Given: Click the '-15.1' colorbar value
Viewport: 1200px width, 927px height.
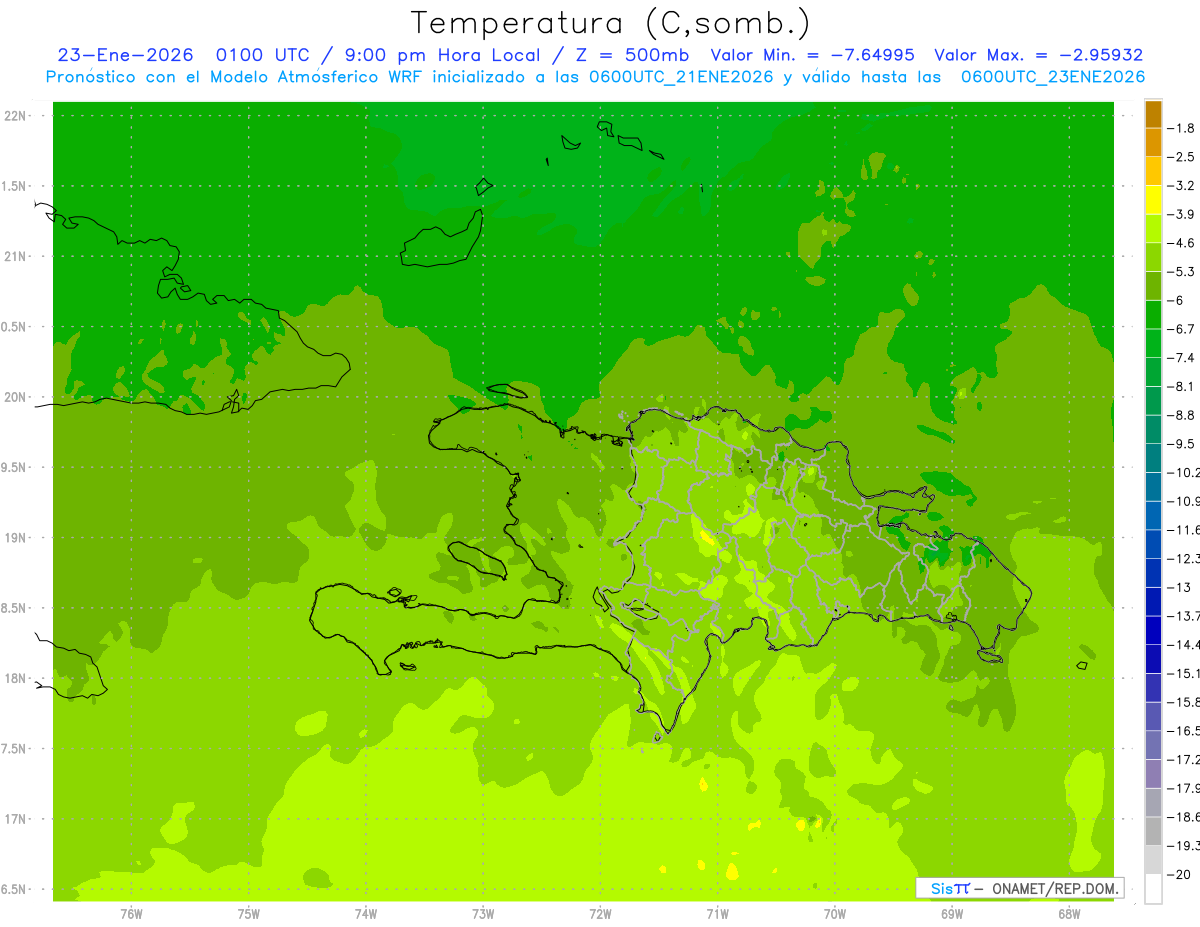Looking at the screenshot, I should (x=1183, y=674).
